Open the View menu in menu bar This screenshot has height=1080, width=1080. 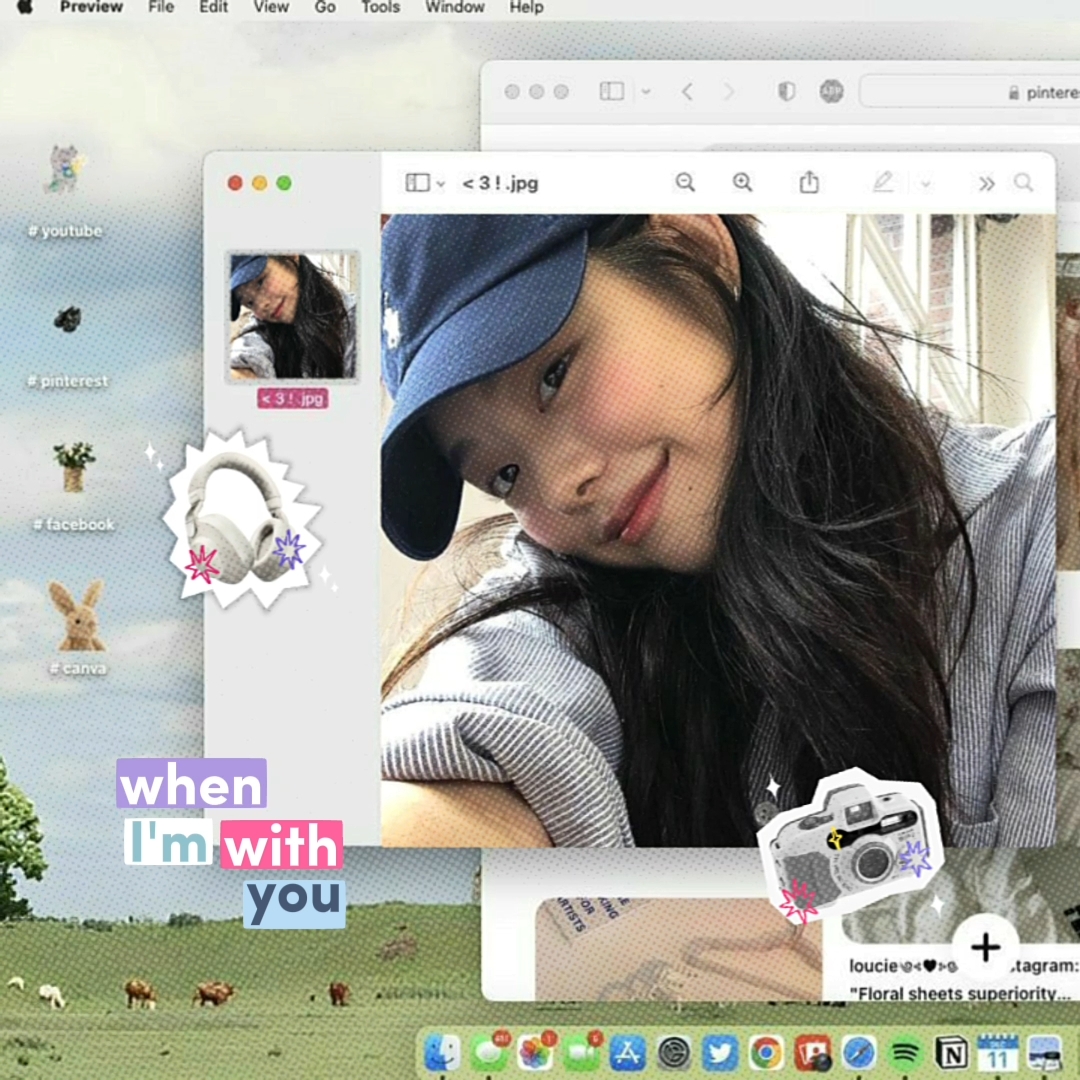click(x=270, y=8)
